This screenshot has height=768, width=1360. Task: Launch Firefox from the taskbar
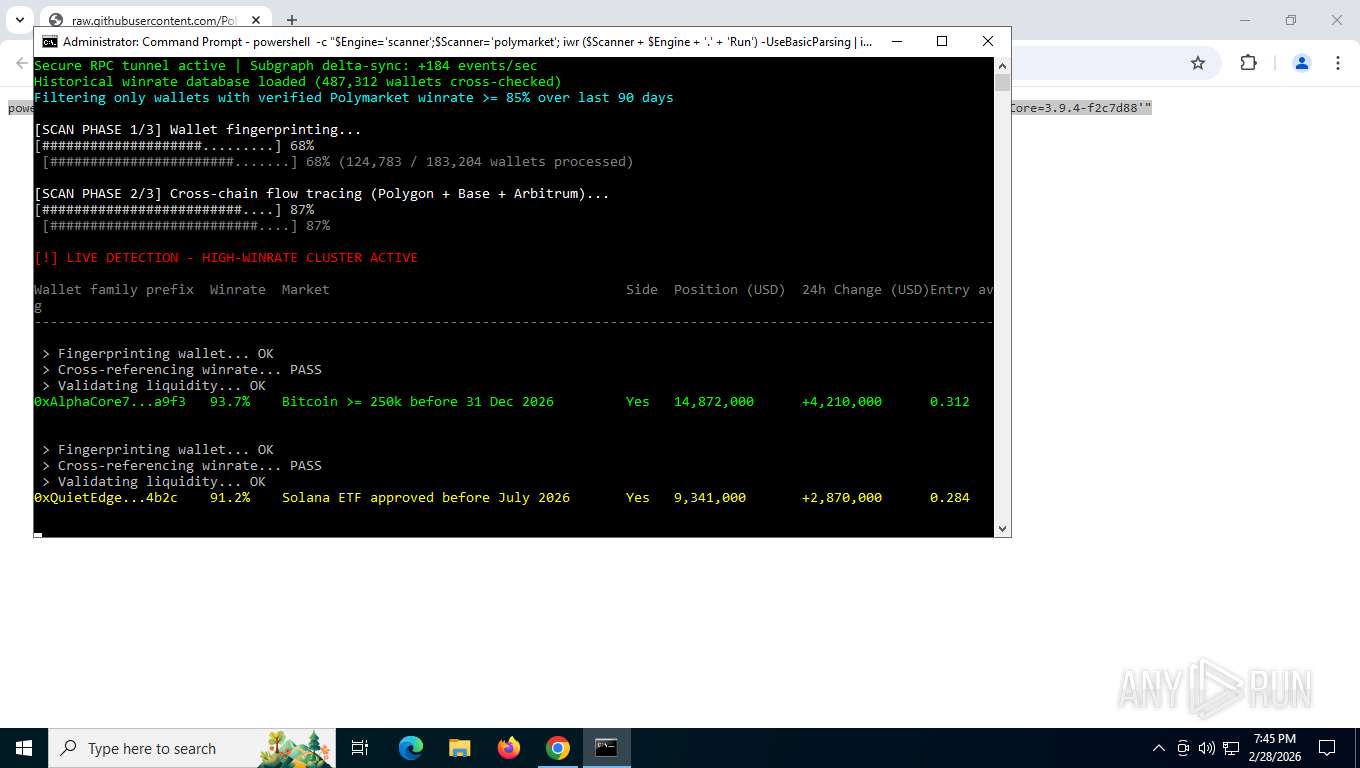click(x=509, y=748)
